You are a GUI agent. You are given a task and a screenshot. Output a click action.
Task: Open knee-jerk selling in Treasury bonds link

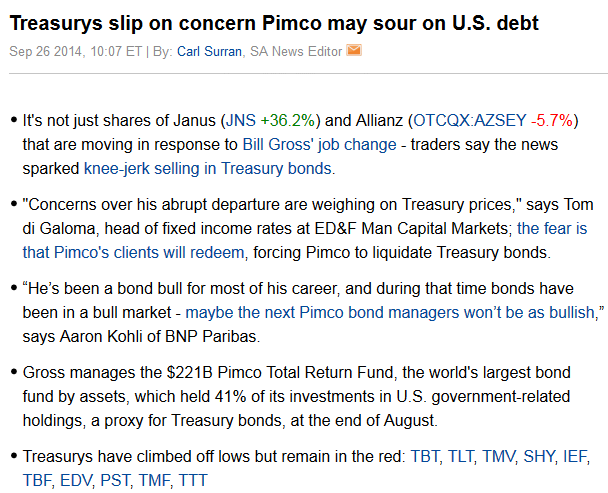208,169
